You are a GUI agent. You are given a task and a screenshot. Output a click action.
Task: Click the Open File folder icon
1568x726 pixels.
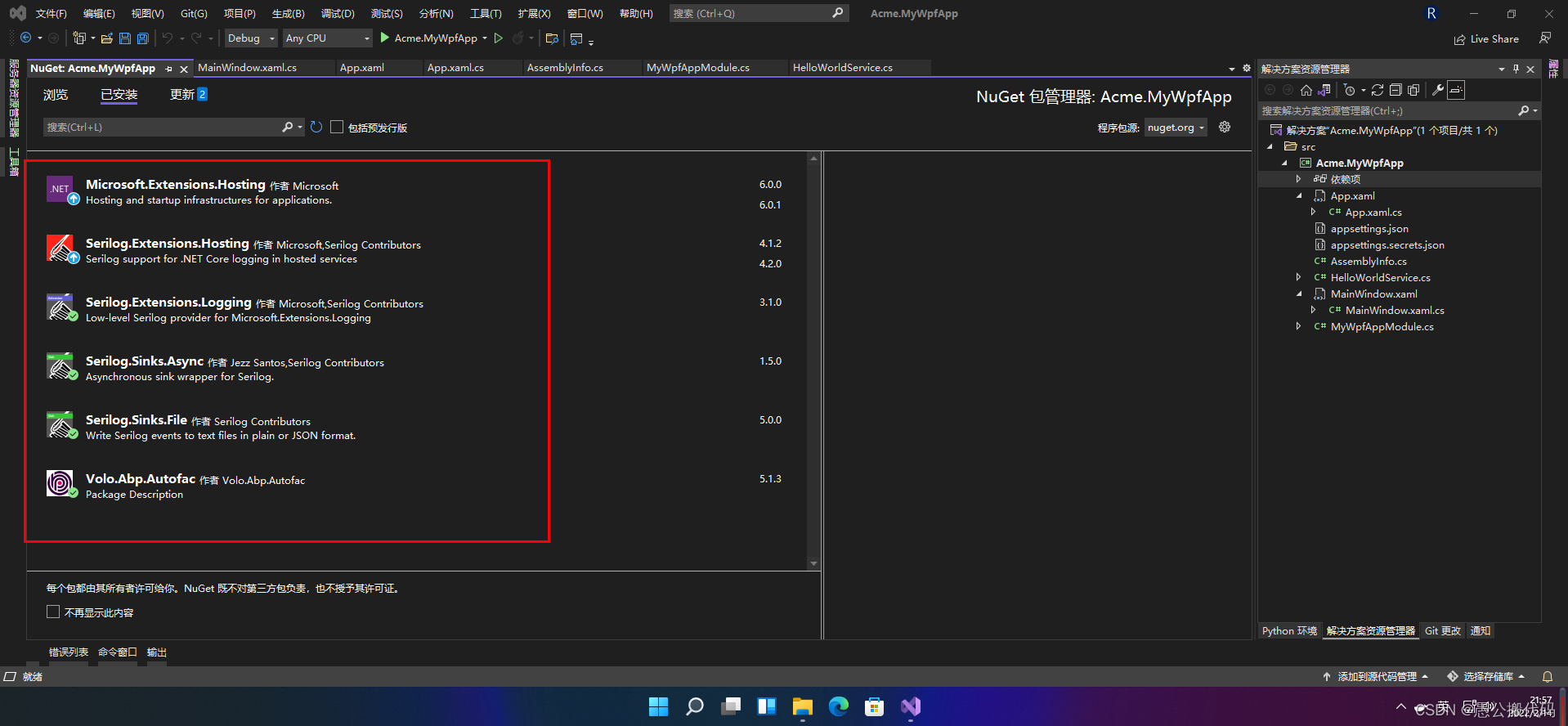[107, 38]
